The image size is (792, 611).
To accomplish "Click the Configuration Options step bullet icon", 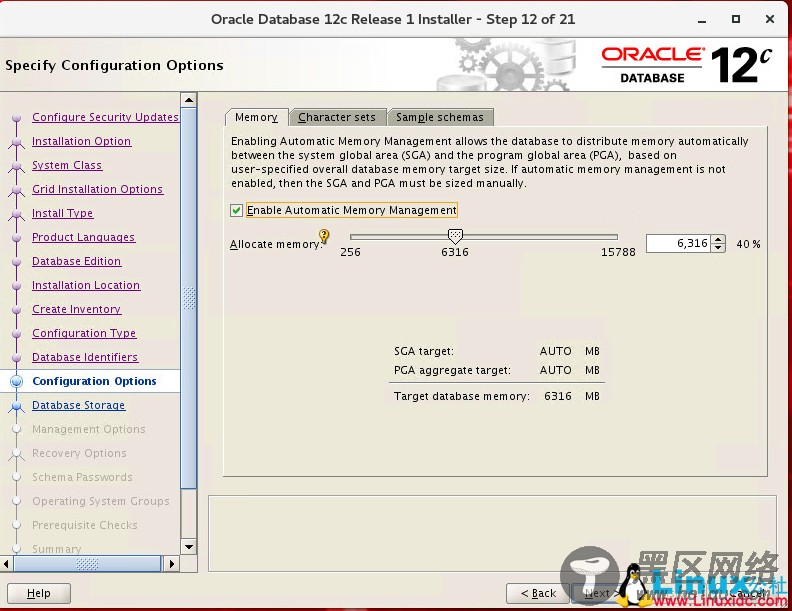I will click(17, 381).
